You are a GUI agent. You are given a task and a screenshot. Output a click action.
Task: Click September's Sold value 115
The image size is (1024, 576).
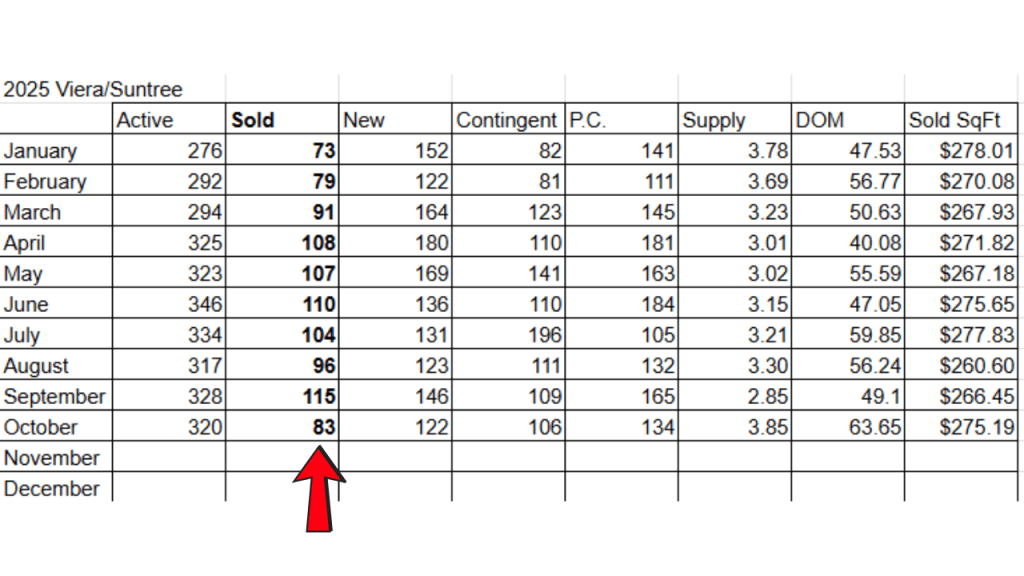317,396
